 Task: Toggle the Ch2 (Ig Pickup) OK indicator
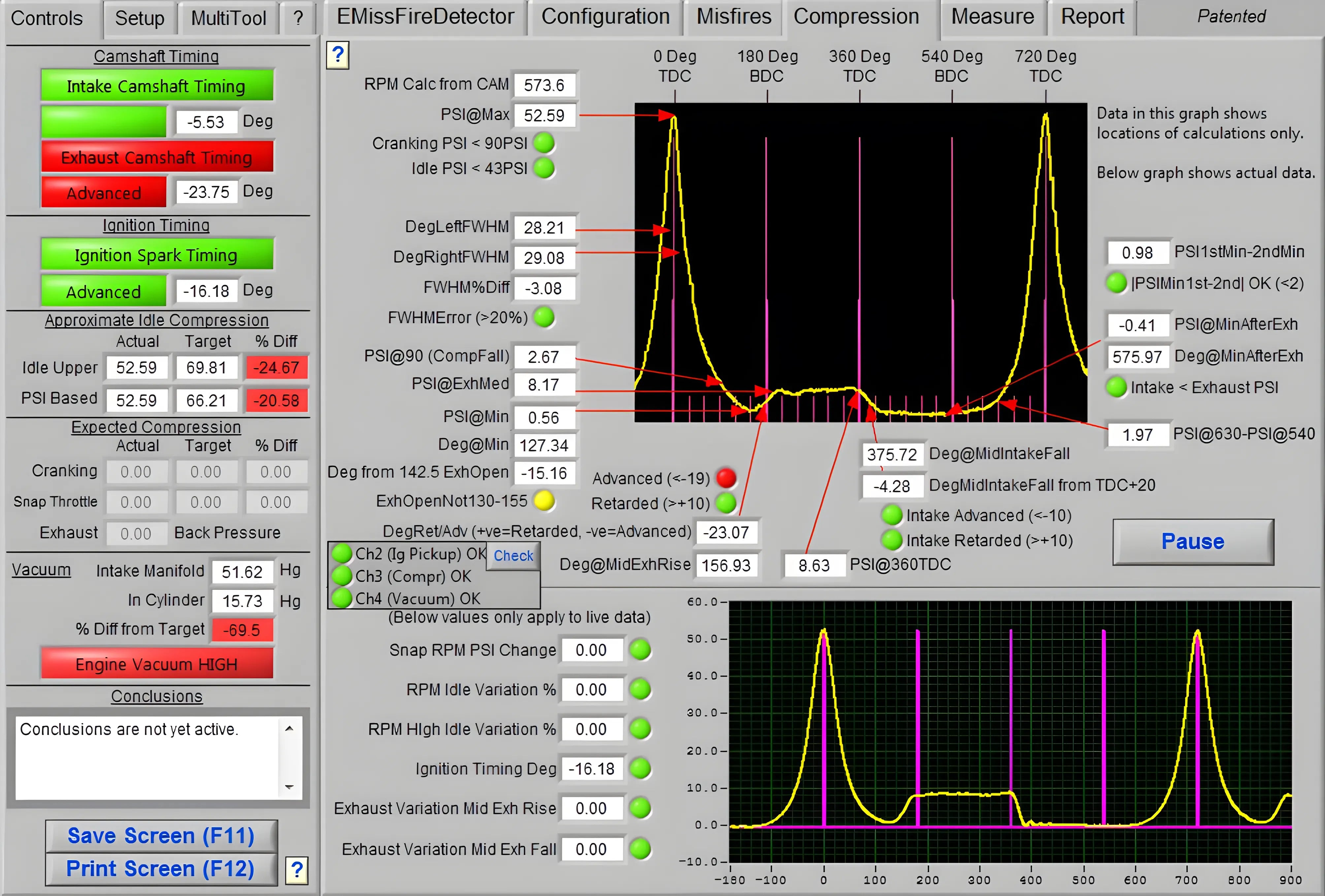(x=341, y=554)
